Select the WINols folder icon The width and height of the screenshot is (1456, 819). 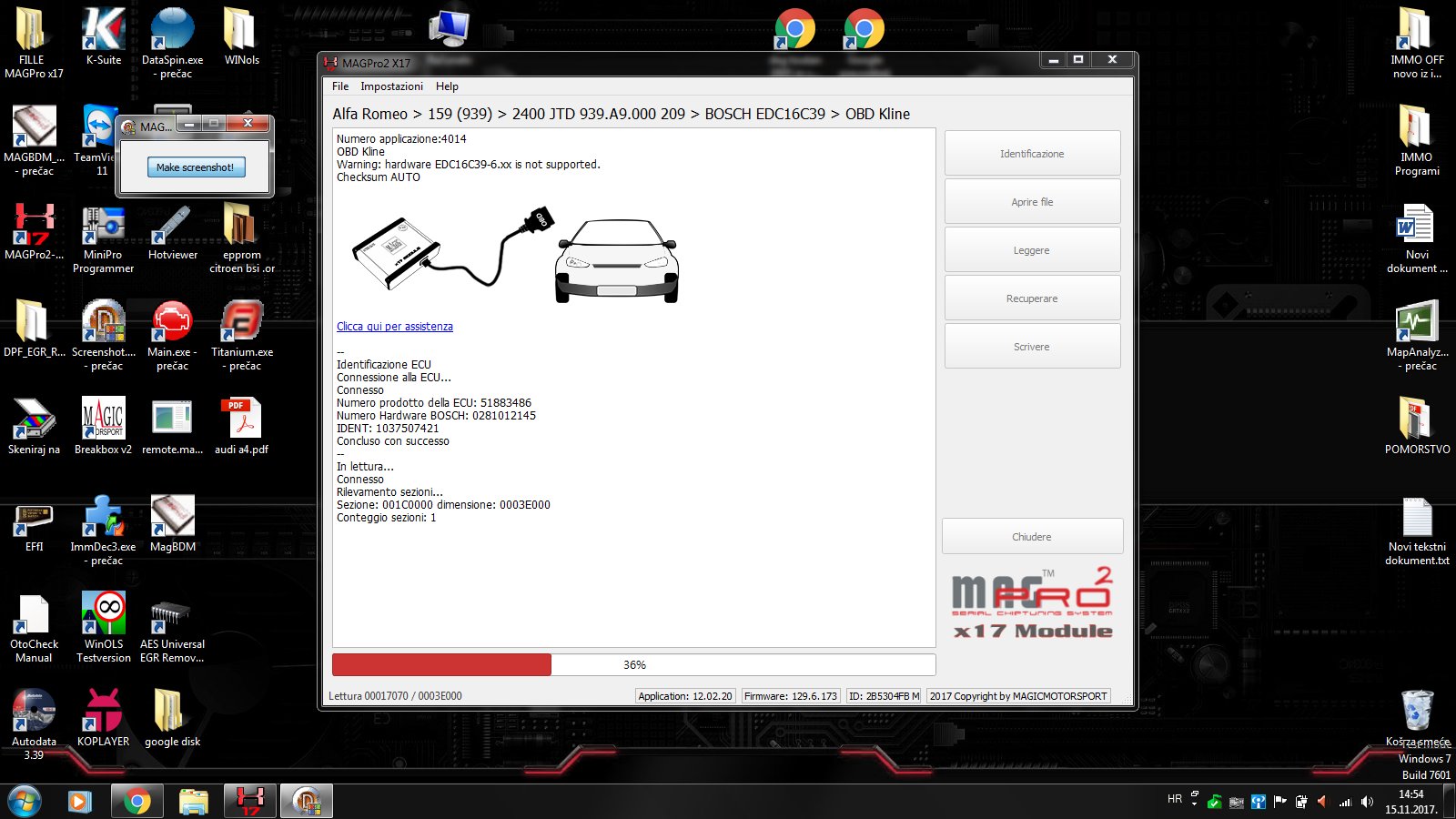coord(241,37)
